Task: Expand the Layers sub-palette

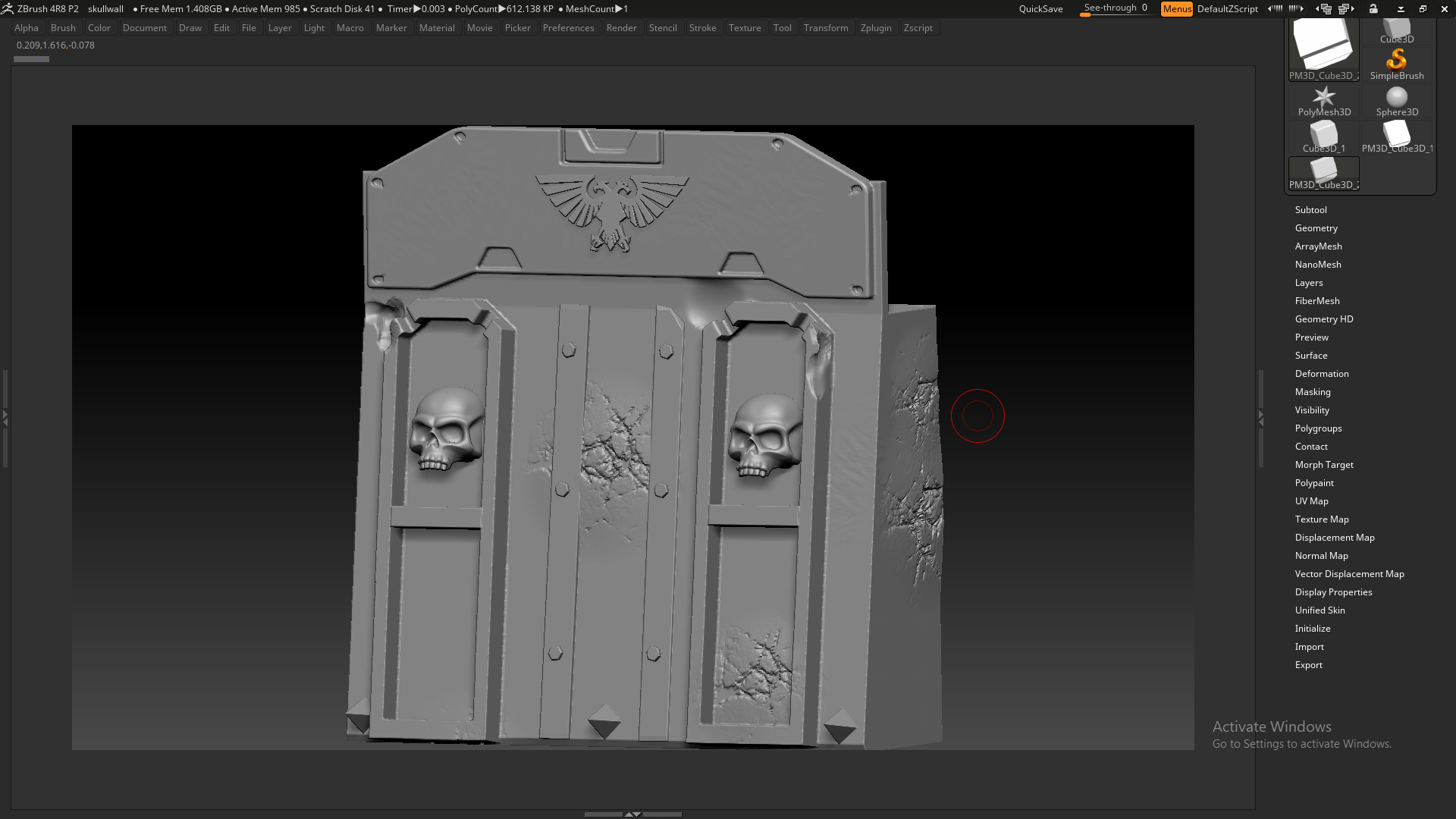Action: click(x=1309, y=283)
